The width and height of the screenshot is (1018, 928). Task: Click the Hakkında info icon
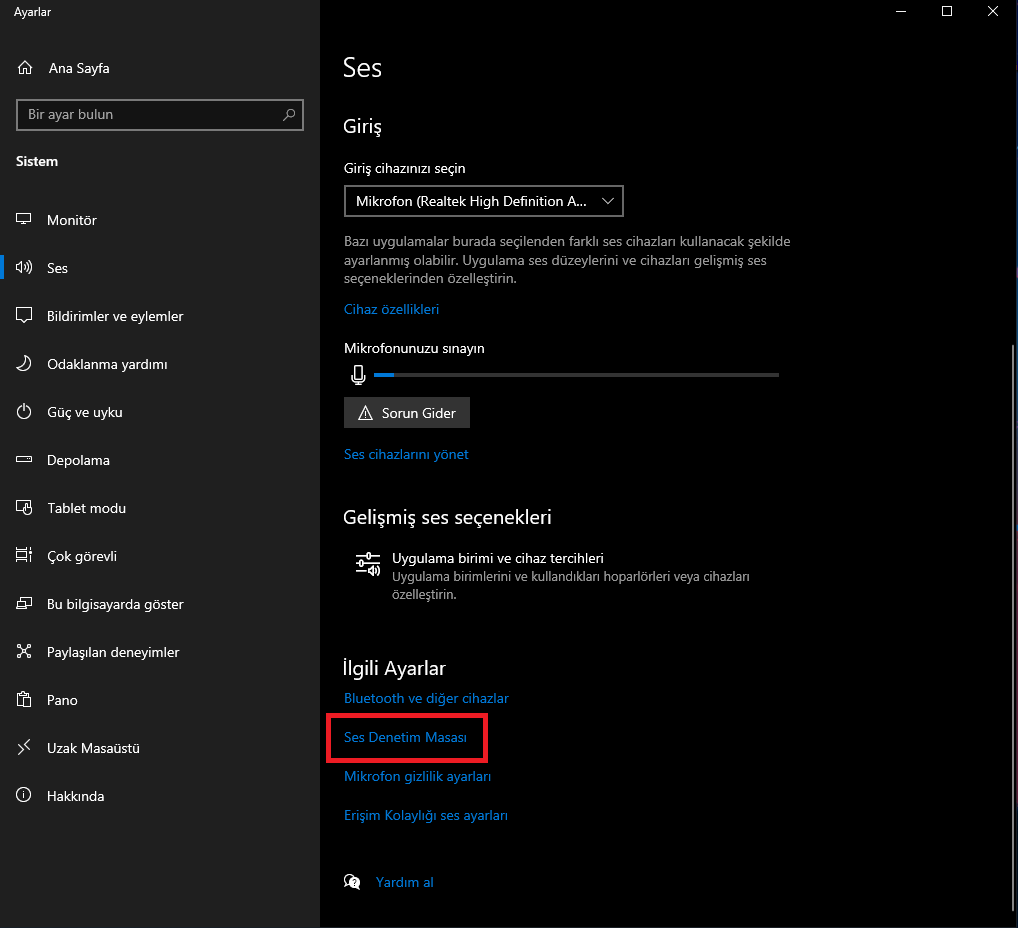click(23, 796)
